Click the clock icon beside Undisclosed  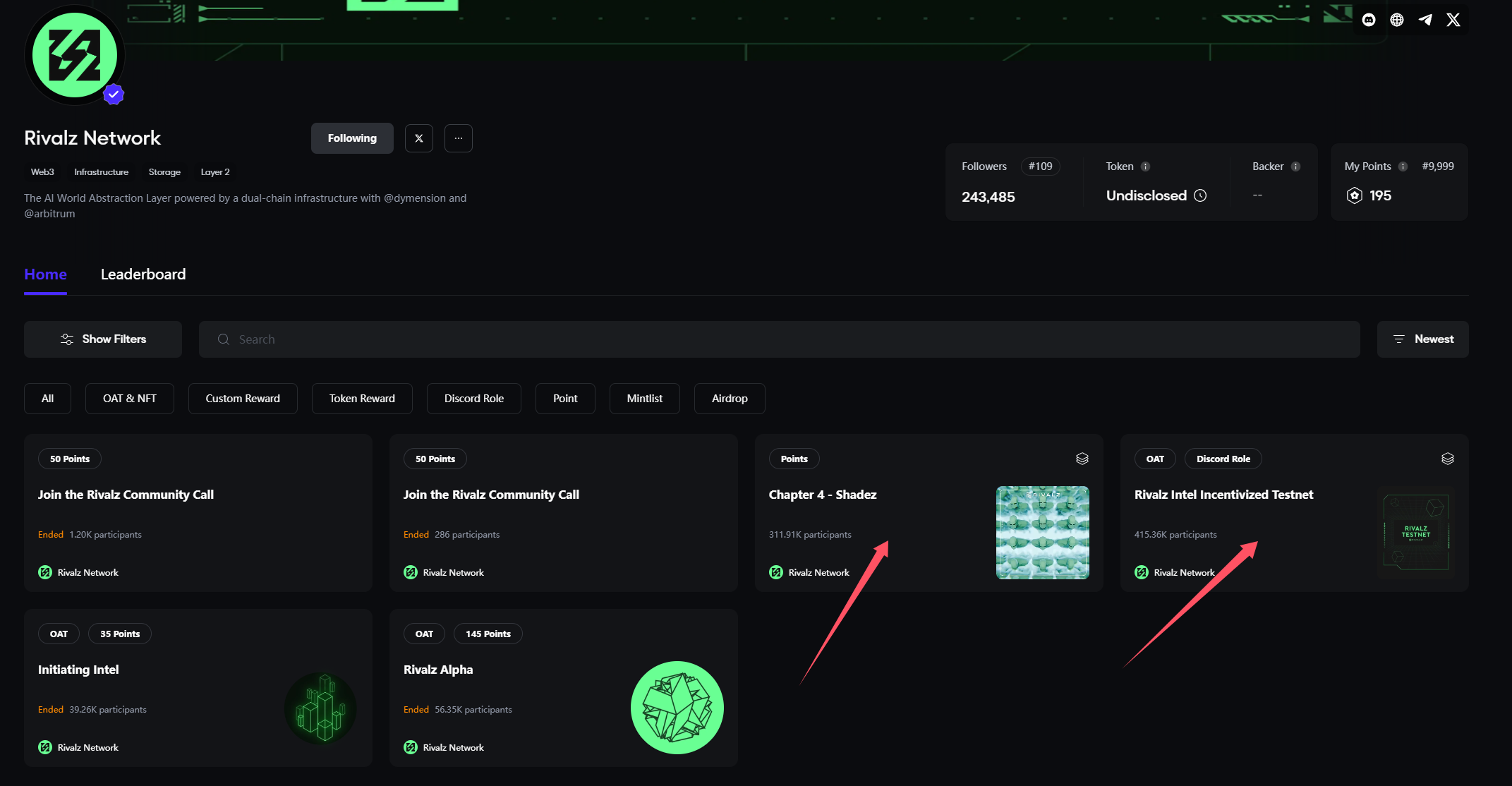(x=1200, y=195)
